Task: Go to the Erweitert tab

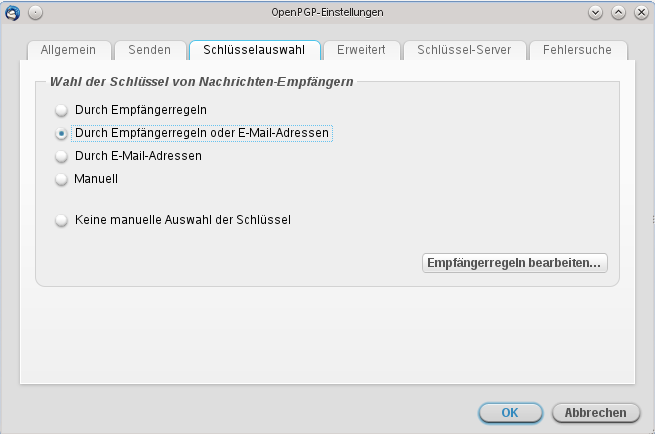Action: pyautogui.click(x=361, y=50)
